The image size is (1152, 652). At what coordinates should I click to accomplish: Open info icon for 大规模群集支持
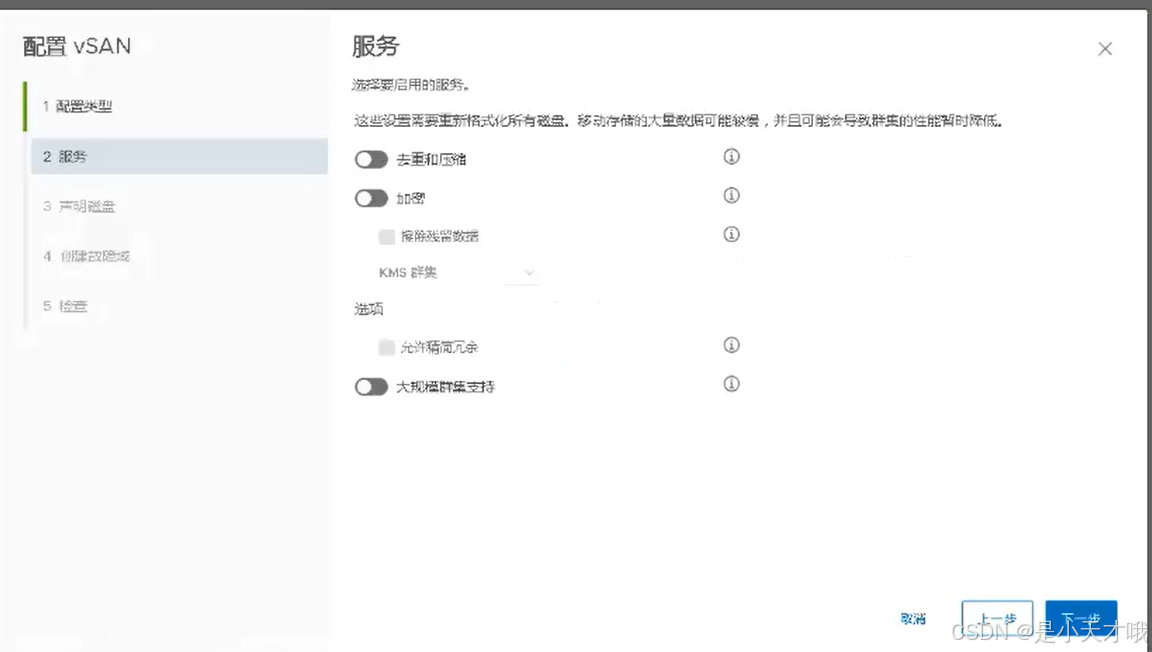click(731, 384)
